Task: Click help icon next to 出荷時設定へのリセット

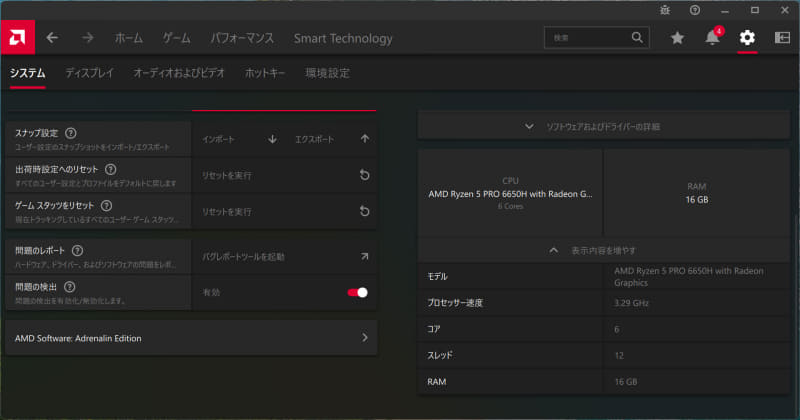Action: (110, 169)
